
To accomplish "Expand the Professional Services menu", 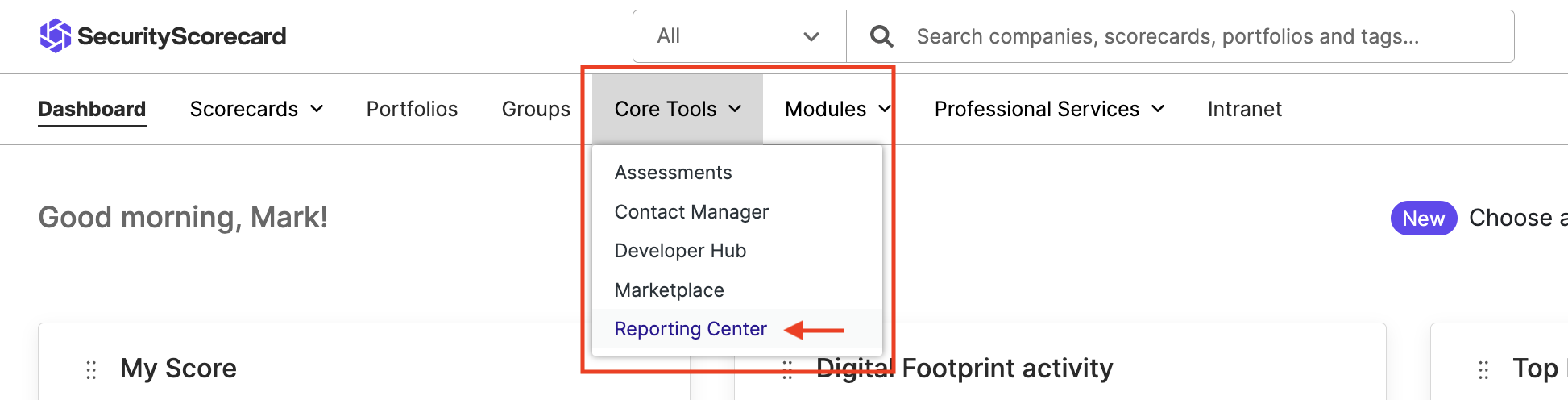I will [1050, 109].
